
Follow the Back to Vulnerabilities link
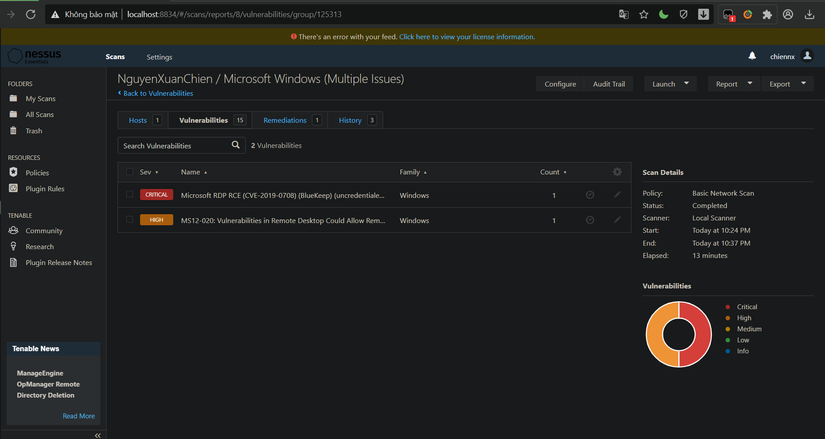(x=156, y=93)
